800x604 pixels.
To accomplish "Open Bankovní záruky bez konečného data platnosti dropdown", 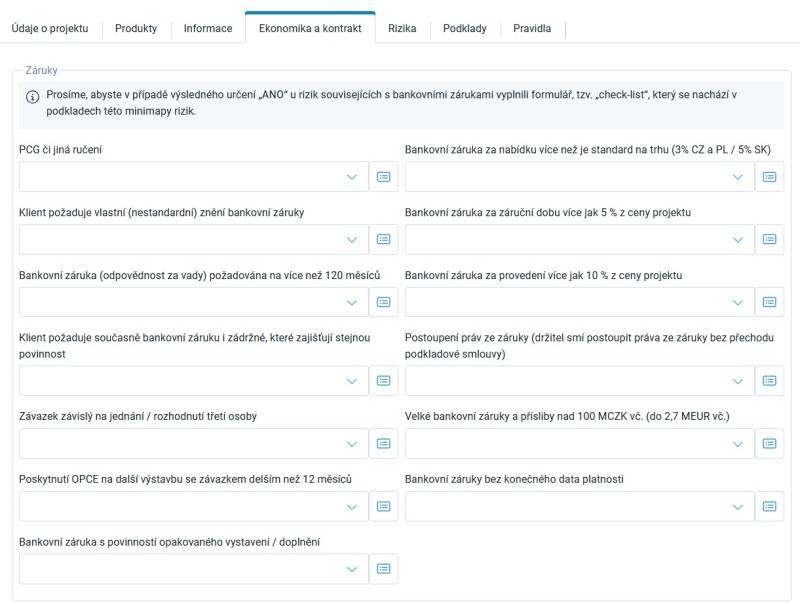I will pos(580,506).
